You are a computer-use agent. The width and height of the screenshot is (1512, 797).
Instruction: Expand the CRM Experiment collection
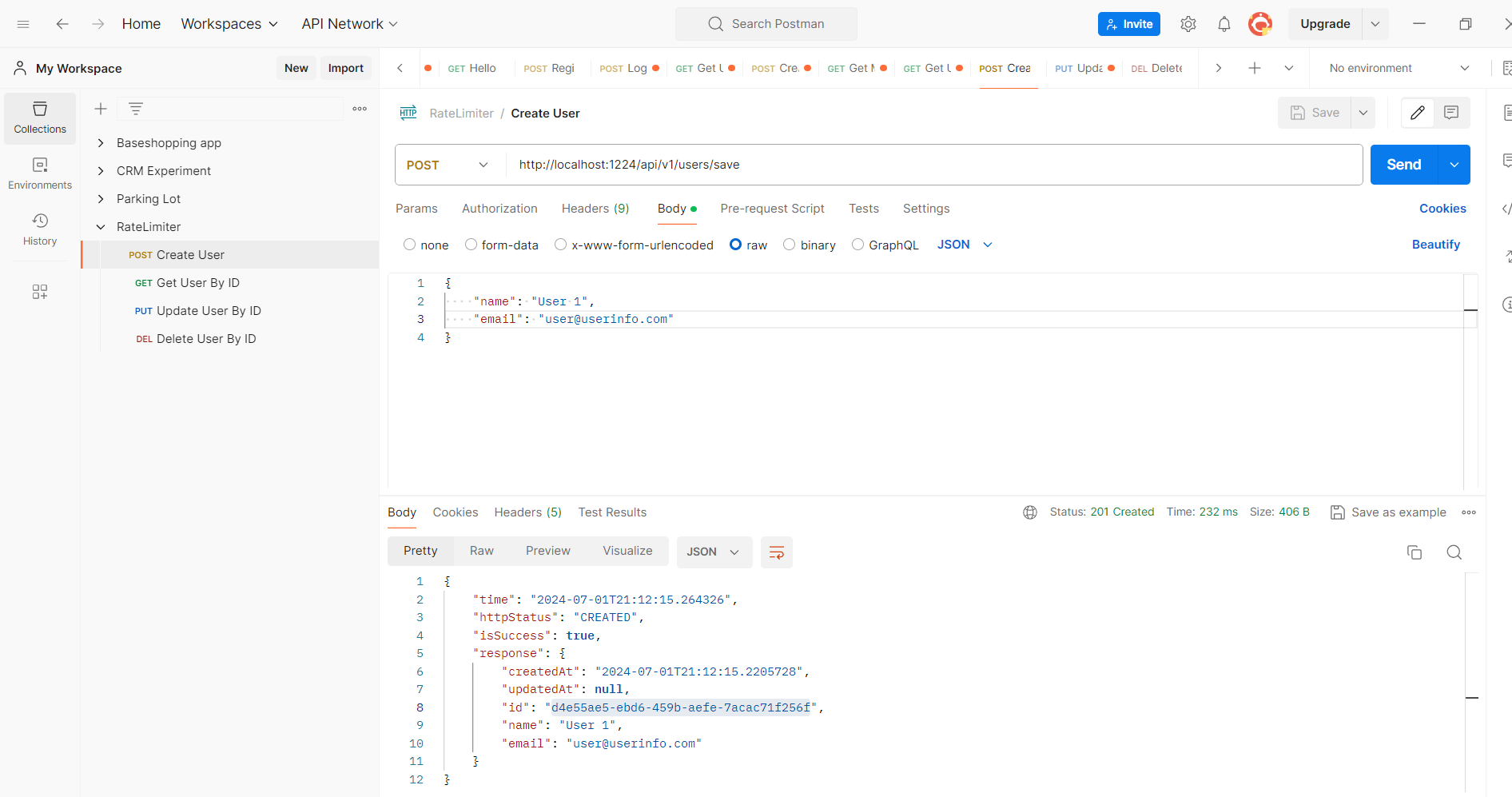[101, 171]
